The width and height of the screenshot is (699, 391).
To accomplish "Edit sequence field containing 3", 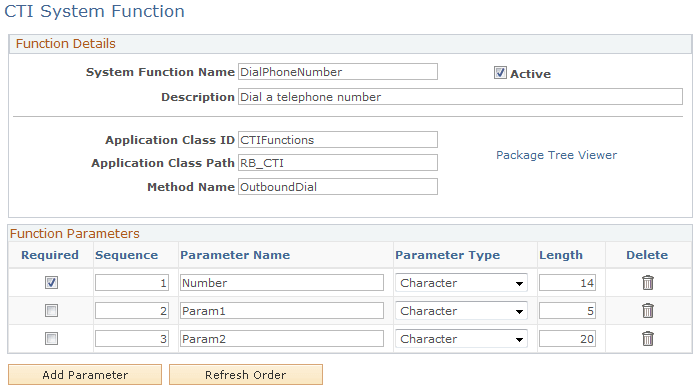I will coord(132,339).
